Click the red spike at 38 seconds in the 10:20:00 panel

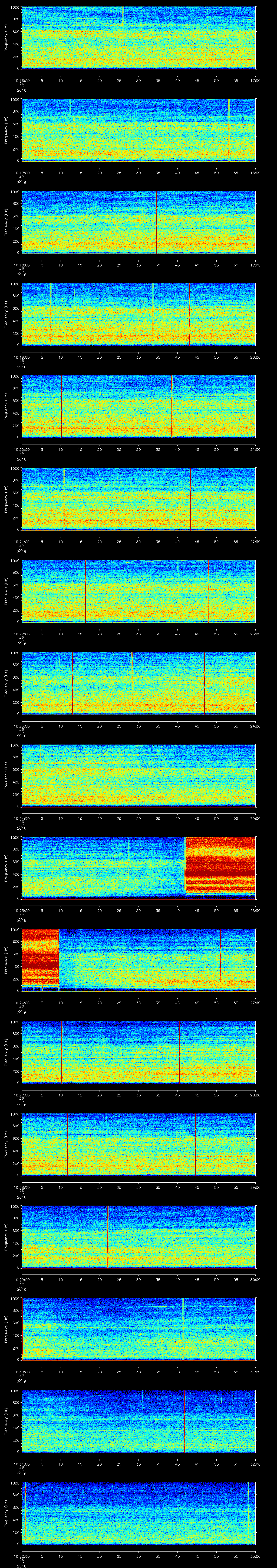click(172, 407)
